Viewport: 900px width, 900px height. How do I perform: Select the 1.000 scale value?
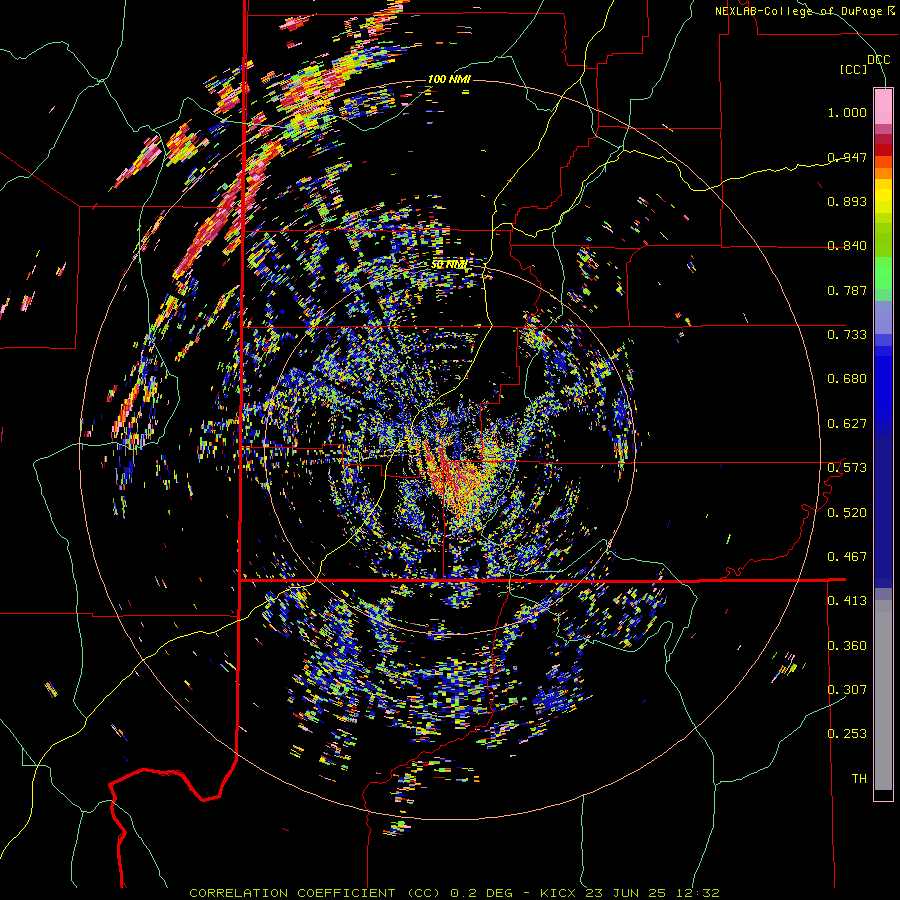[x=847, y=112]
